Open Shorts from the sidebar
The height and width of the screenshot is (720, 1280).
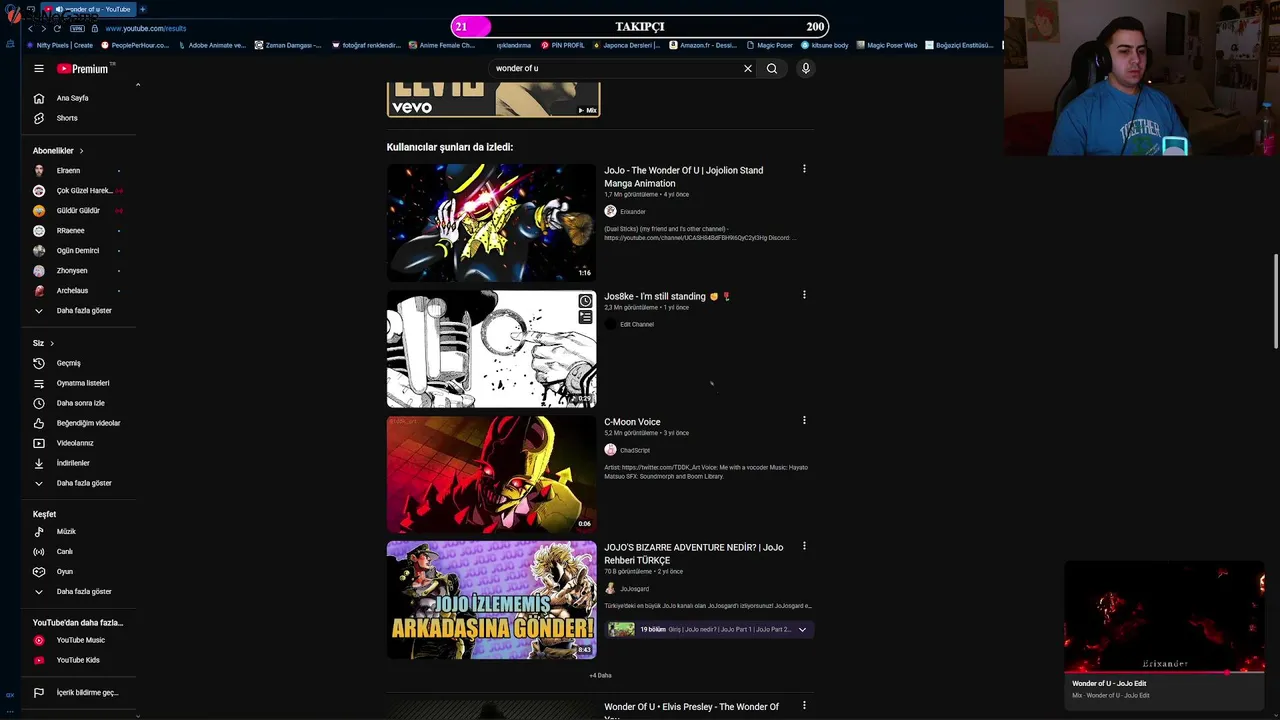pos(78,118)
